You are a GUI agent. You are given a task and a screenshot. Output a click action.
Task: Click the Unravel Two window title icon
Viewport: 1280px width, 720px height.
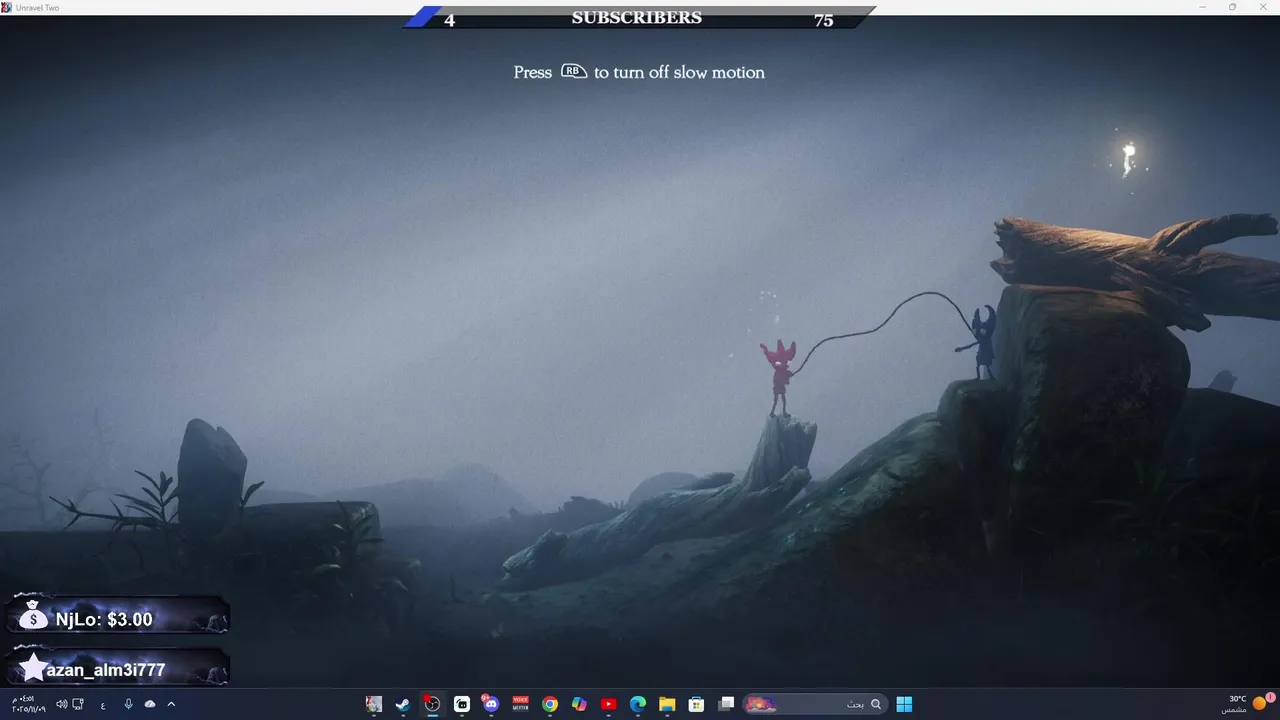[7, 7]
